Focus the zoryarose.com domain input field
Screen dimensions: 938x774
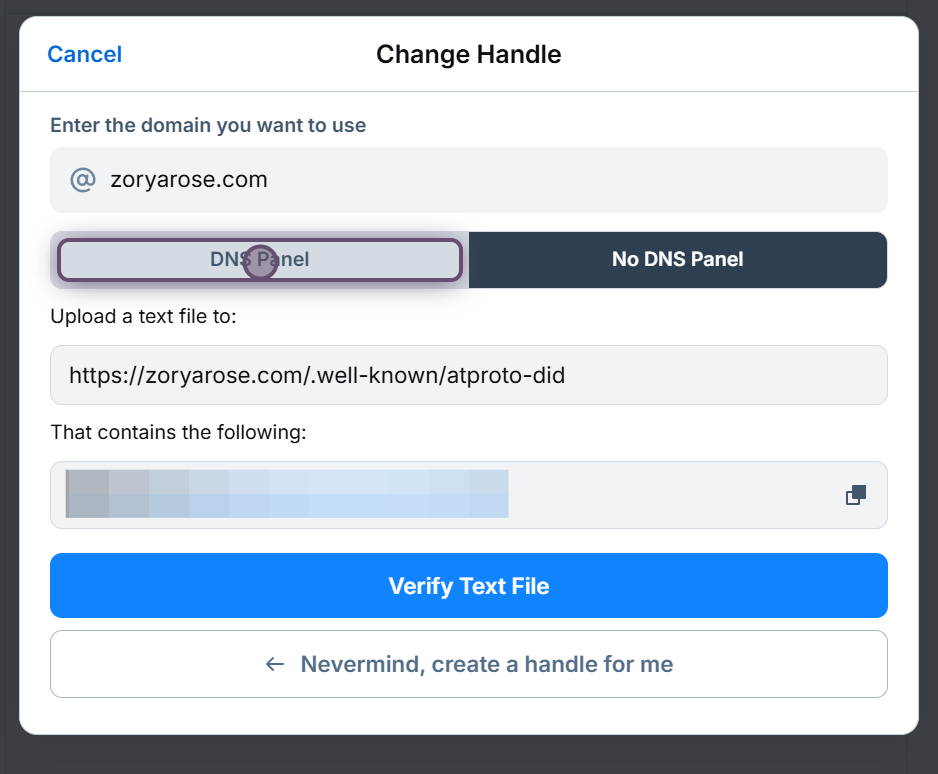pyautogui.click(x=480, y=180)
